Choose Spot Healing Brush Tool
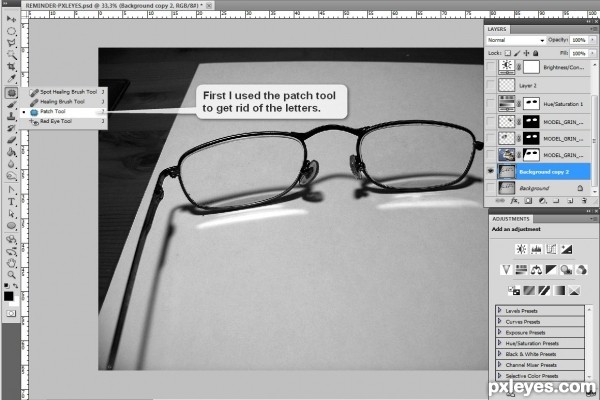The width and height of the screenshot is (600, 400). (x=64, y=92)
